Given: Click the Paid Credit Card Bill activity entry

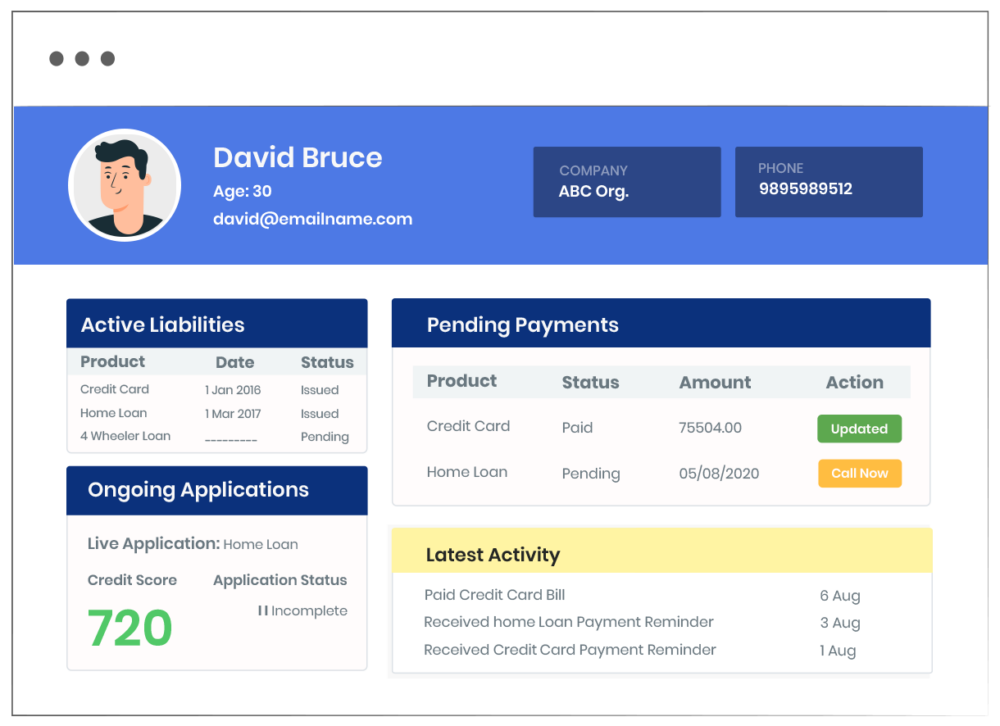Looking at the screenshot, I should point(494,595).
